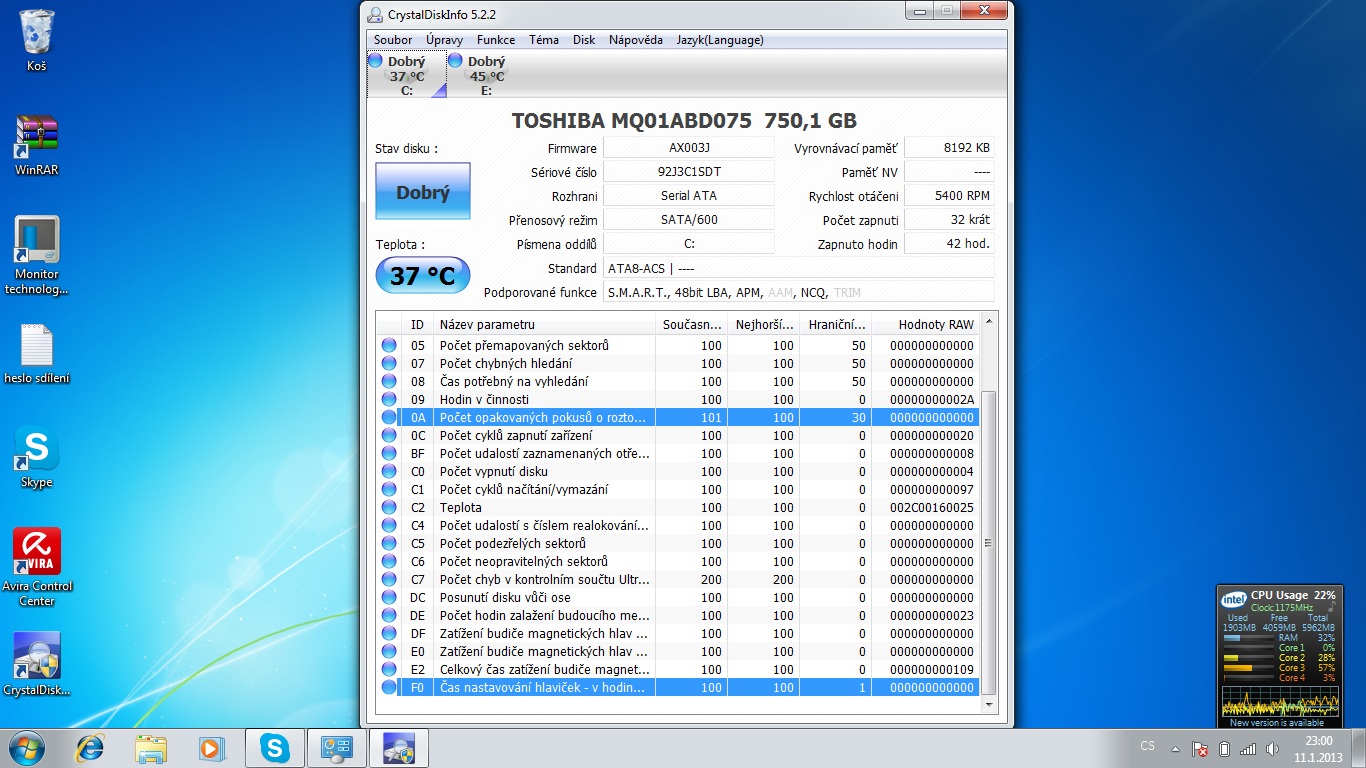Click status icon for row 08 Čas potřebný
Image resolution: width=1366 pixels, height=768 pixels.
389,381
